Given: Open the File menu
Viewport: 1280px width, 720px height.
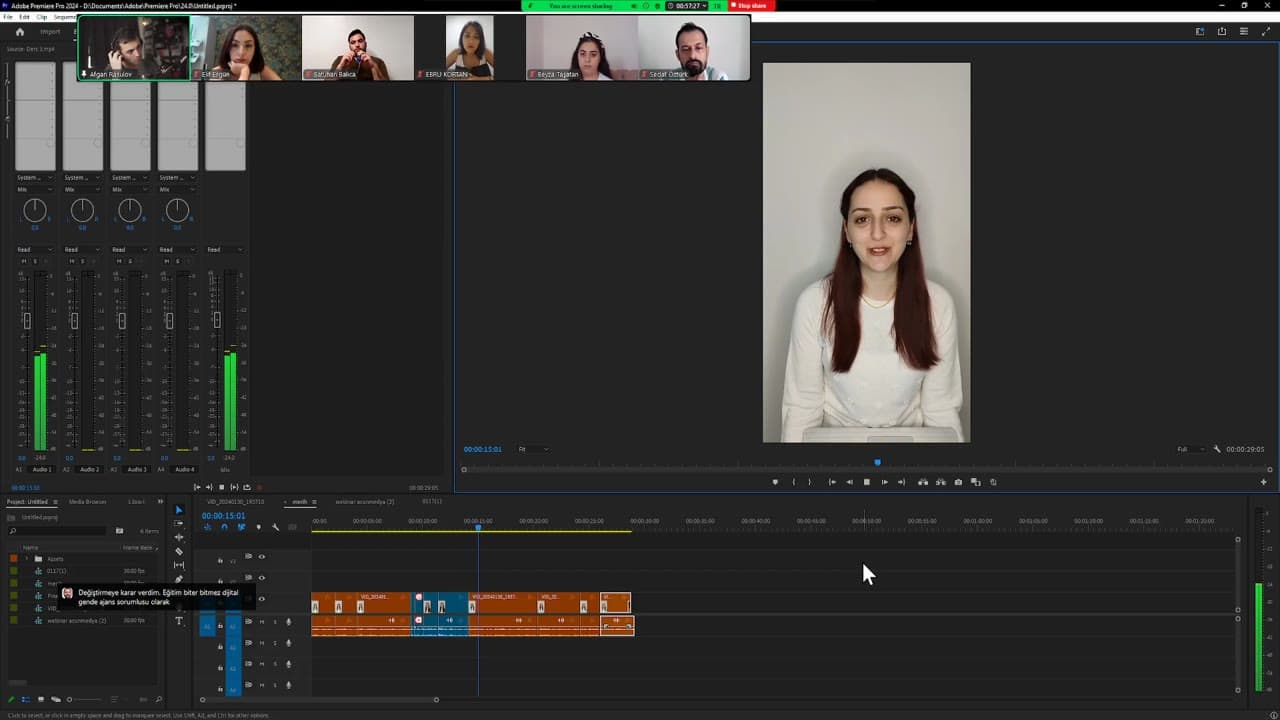Looking at the screenshot, I should (x=9, y=17).
